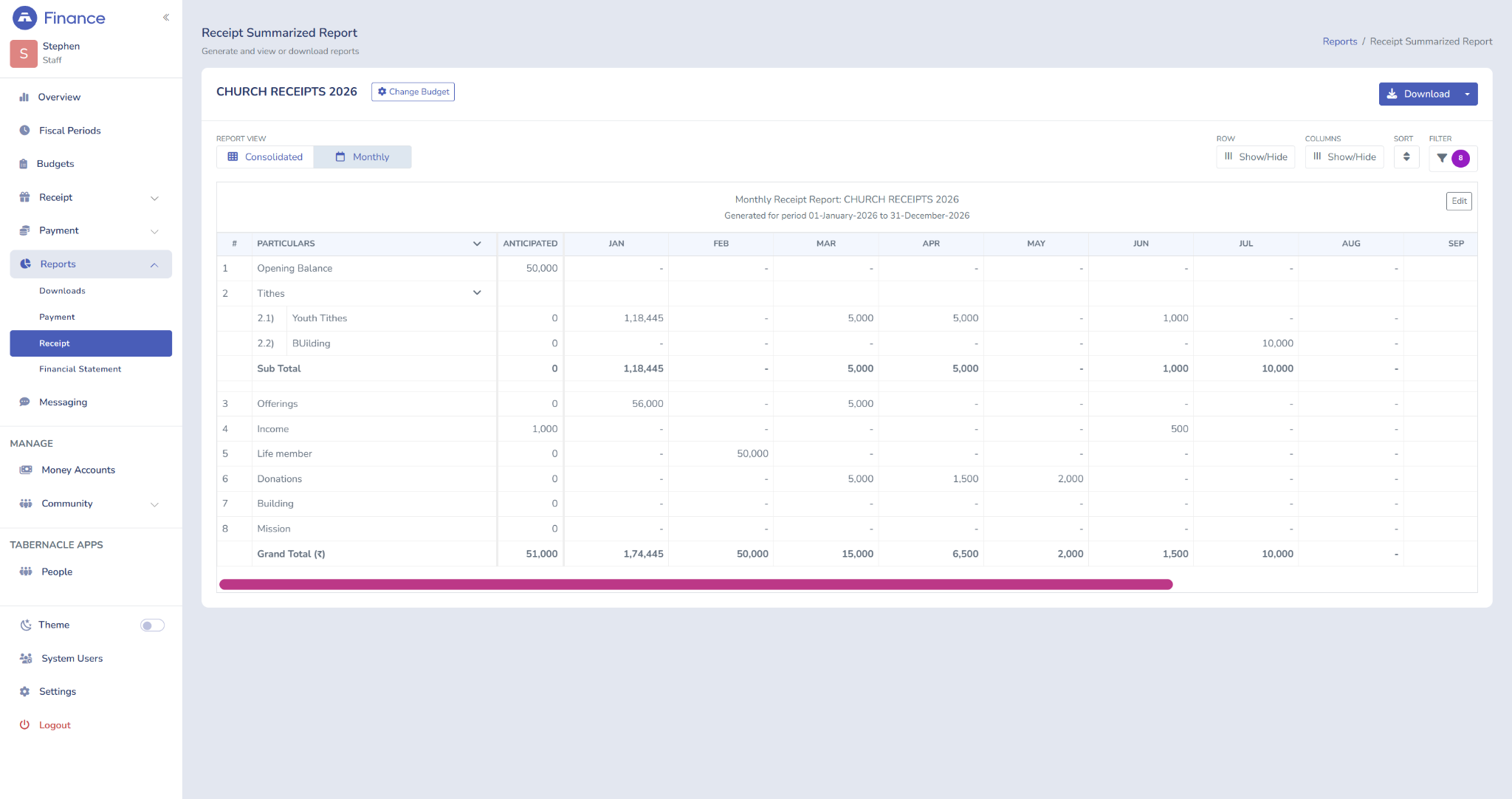Viewport: 1512px width, 799px height.
Task: Click the Community group icon
Action: point(26,504)
